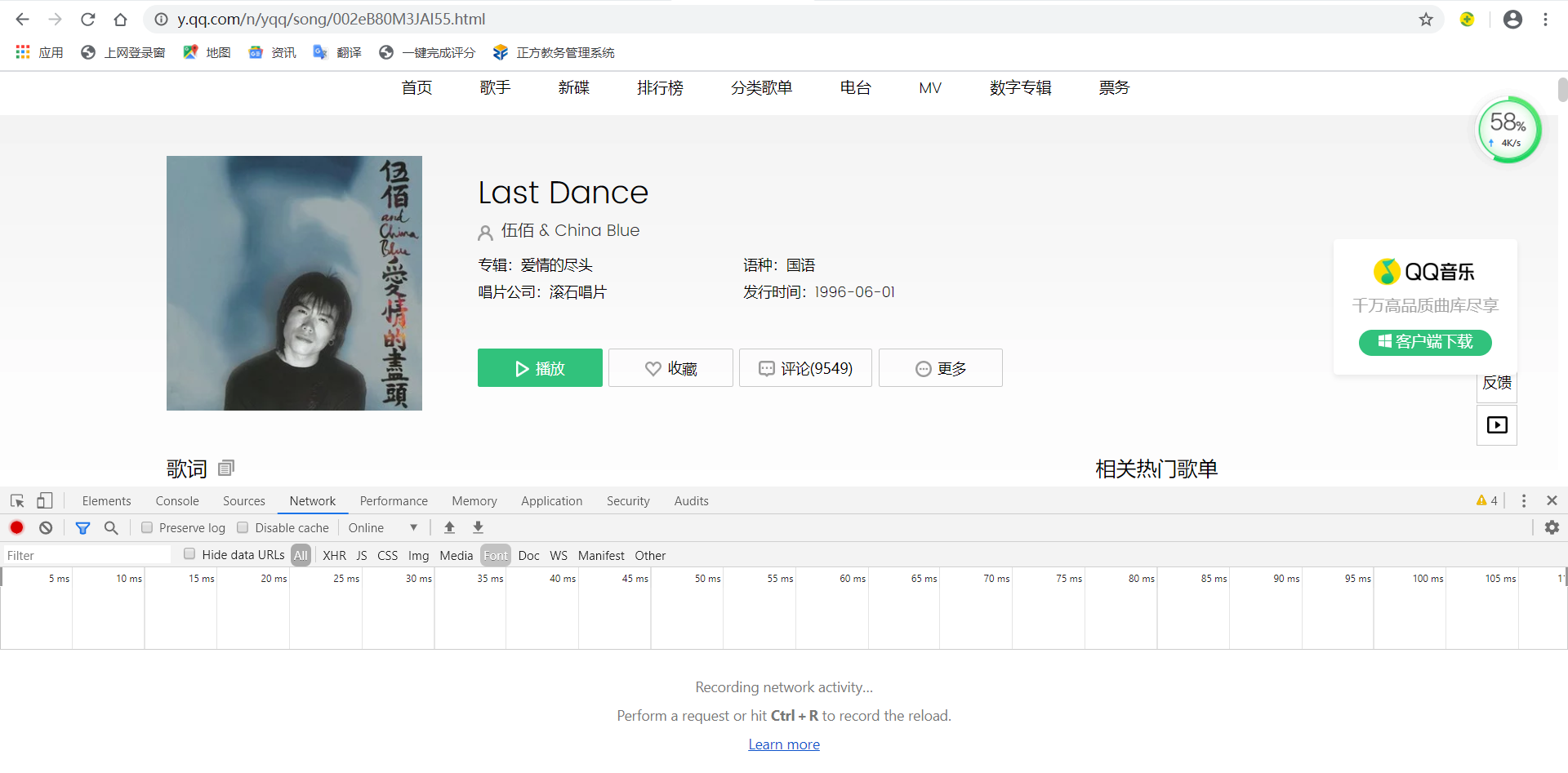This screenshot has width=1568, height=773.
Task: Open the network filter funnel icon
Action: point(82,527)
